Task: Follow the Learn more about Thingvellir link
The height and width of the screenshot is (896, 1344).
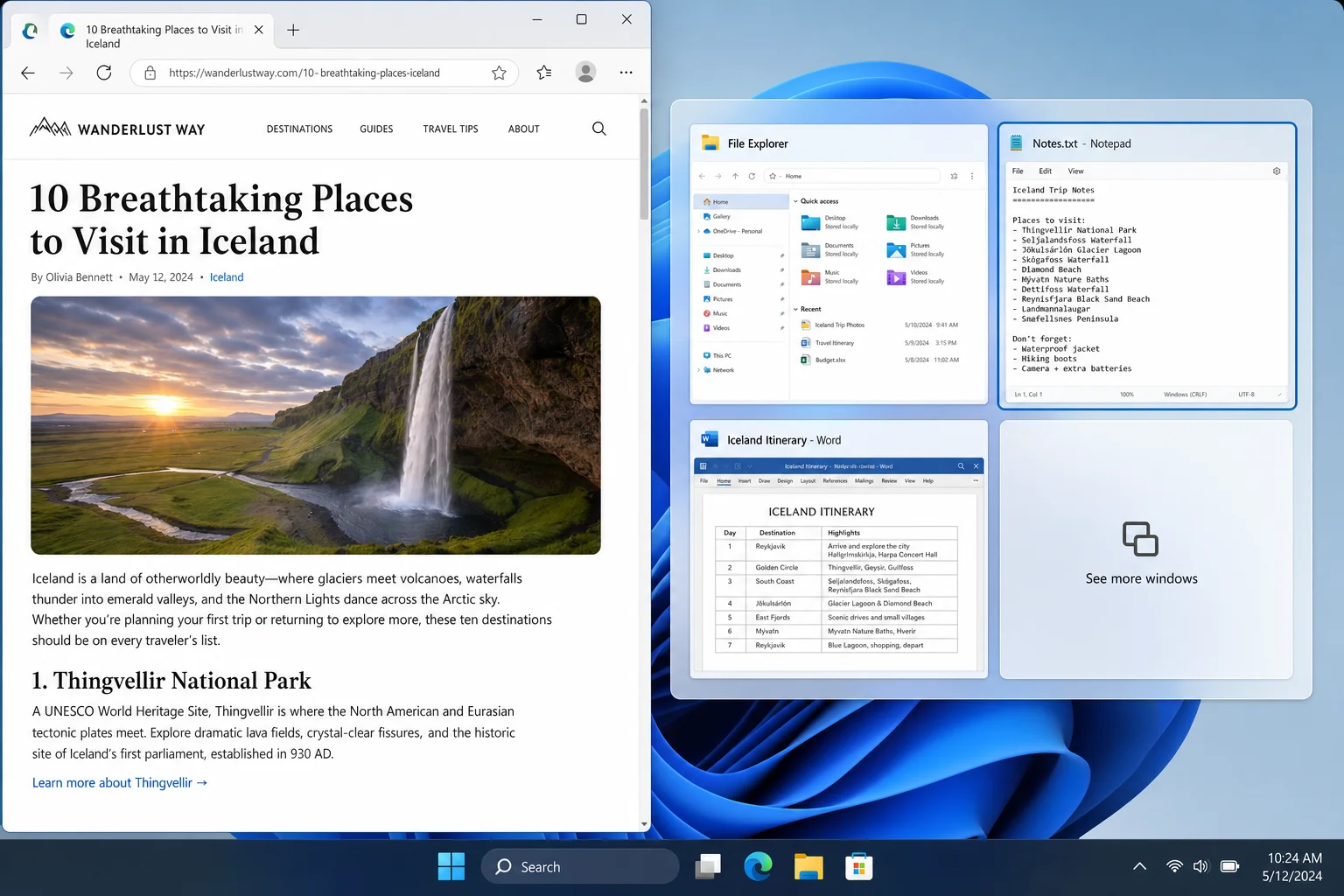Action: [120, 783]
